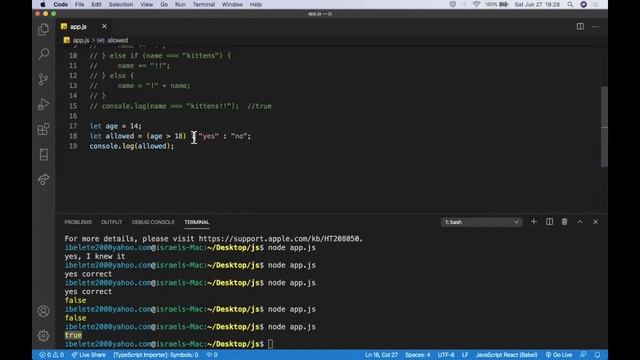Open the Go menu
The height and width of the screenshot is (360, 640).
point(164,4)
